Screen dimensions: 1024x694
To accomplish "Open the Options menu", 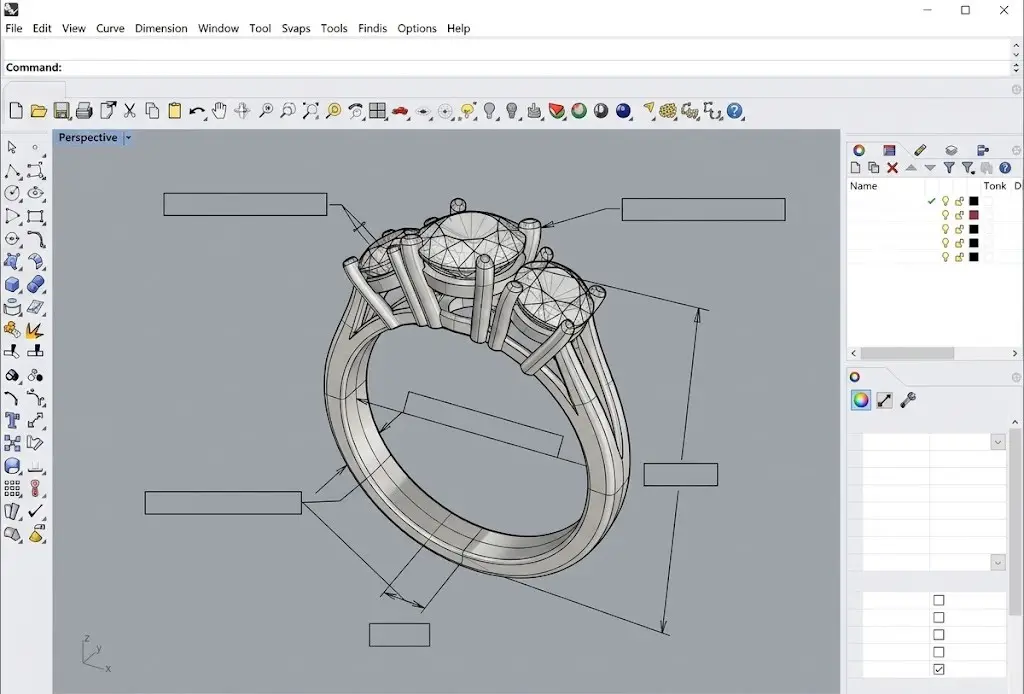I will (x=417, y=28).
